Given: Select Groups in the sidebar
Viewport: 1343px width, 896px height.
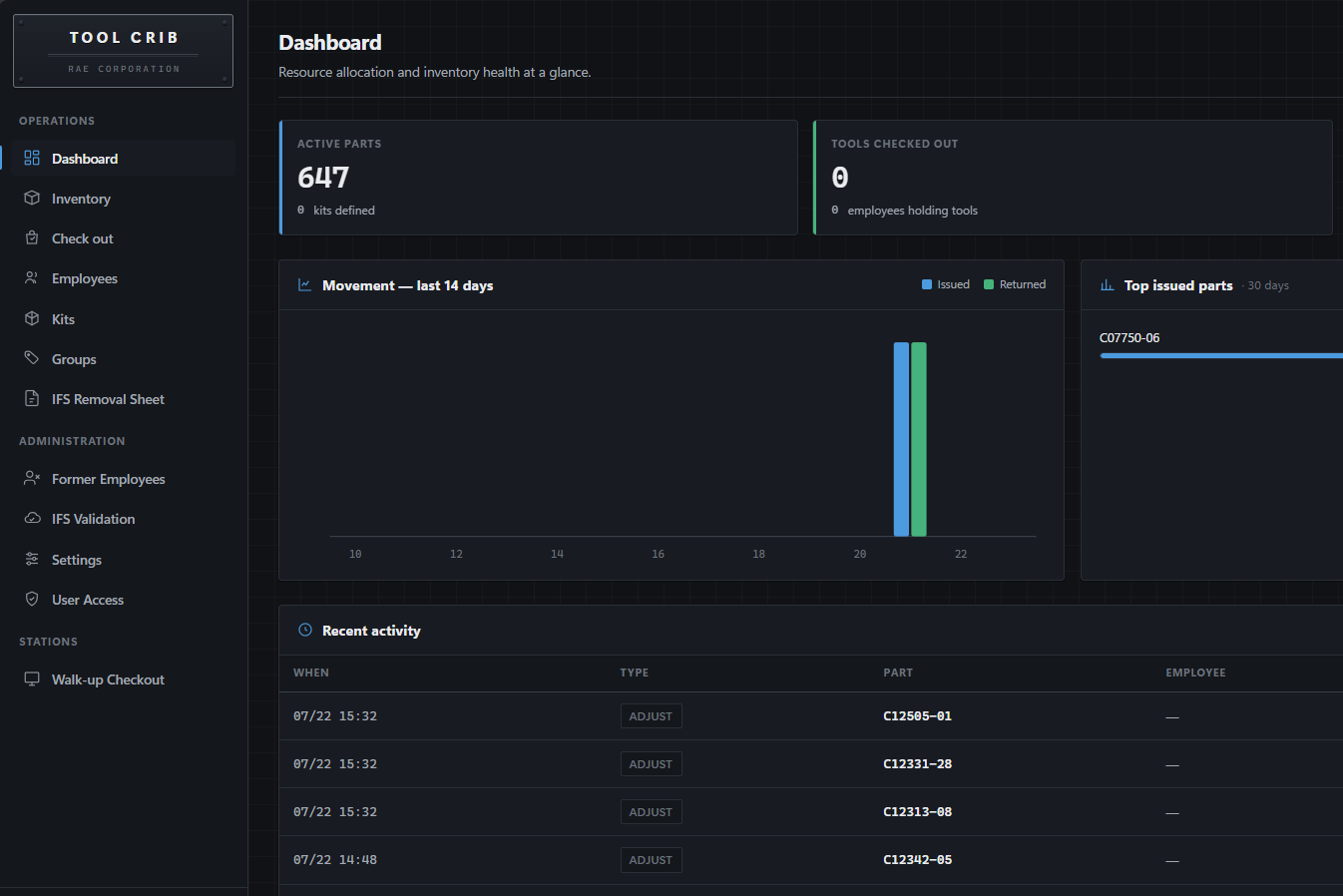Looking at the screenshot, I should tap(125, 359).
